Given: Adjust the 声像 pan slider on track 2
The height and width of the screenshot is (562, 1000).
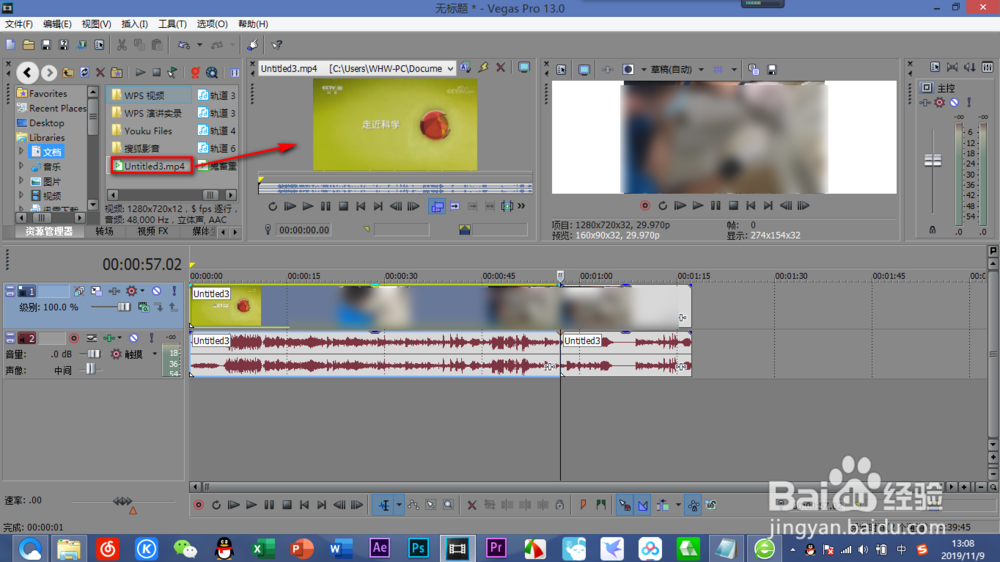Looking at the screenshot, I should pos(90,369).
